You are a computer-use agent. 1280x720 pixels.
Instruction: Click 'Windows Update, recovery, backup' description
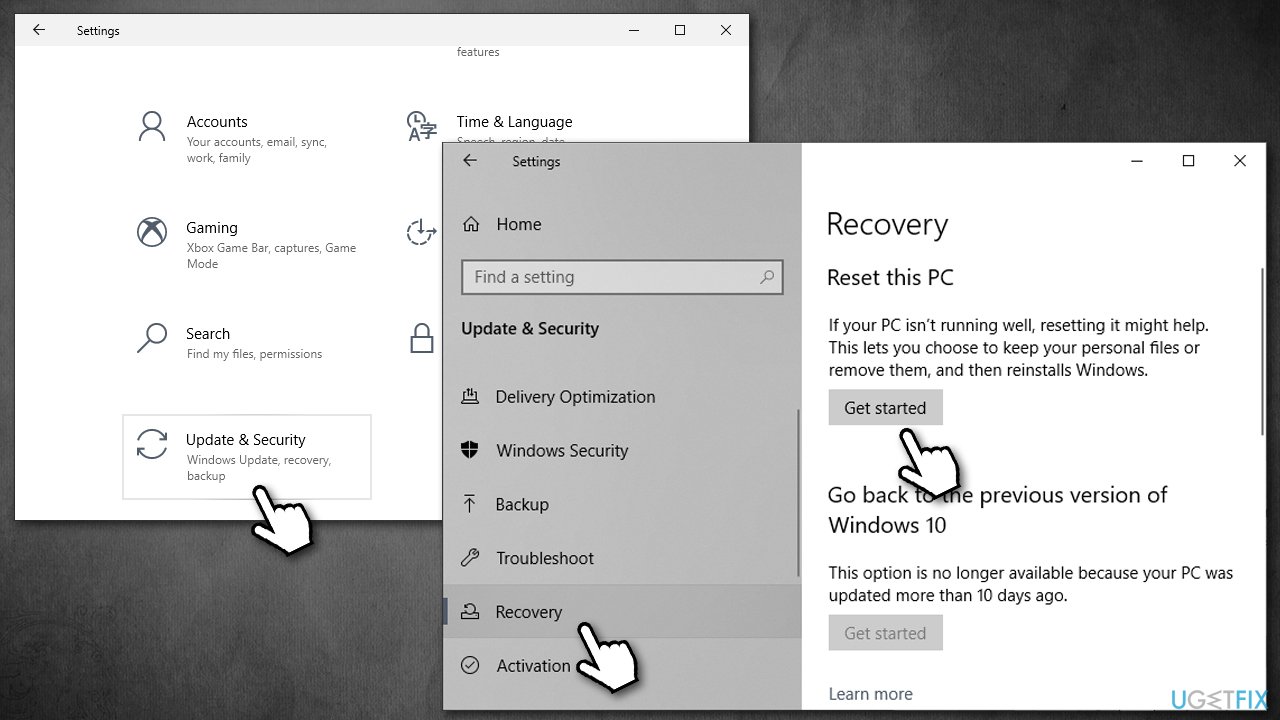258,468
